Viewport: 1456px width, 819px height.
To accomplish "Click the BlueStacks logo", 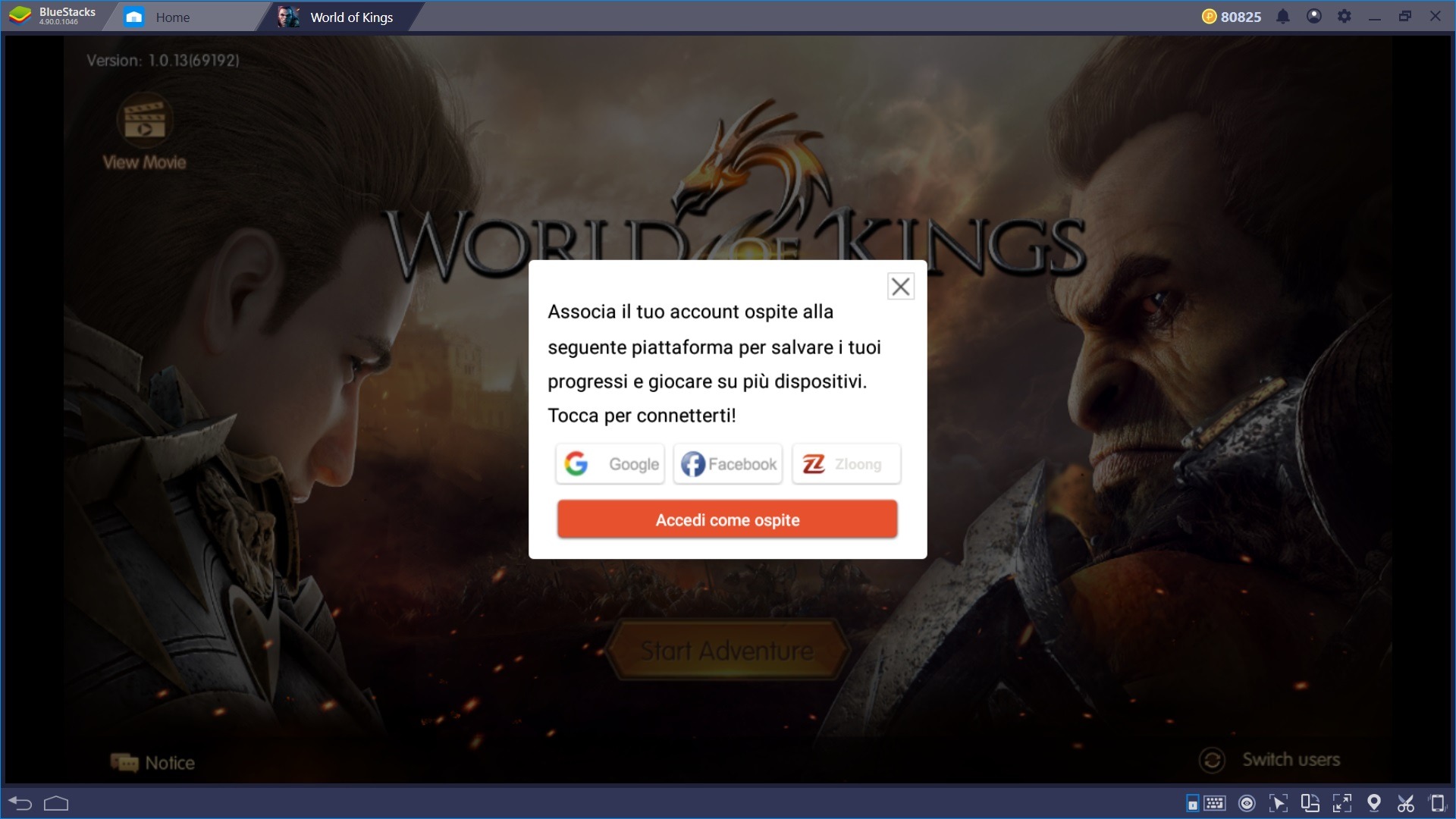I will (x=20, y=16).
